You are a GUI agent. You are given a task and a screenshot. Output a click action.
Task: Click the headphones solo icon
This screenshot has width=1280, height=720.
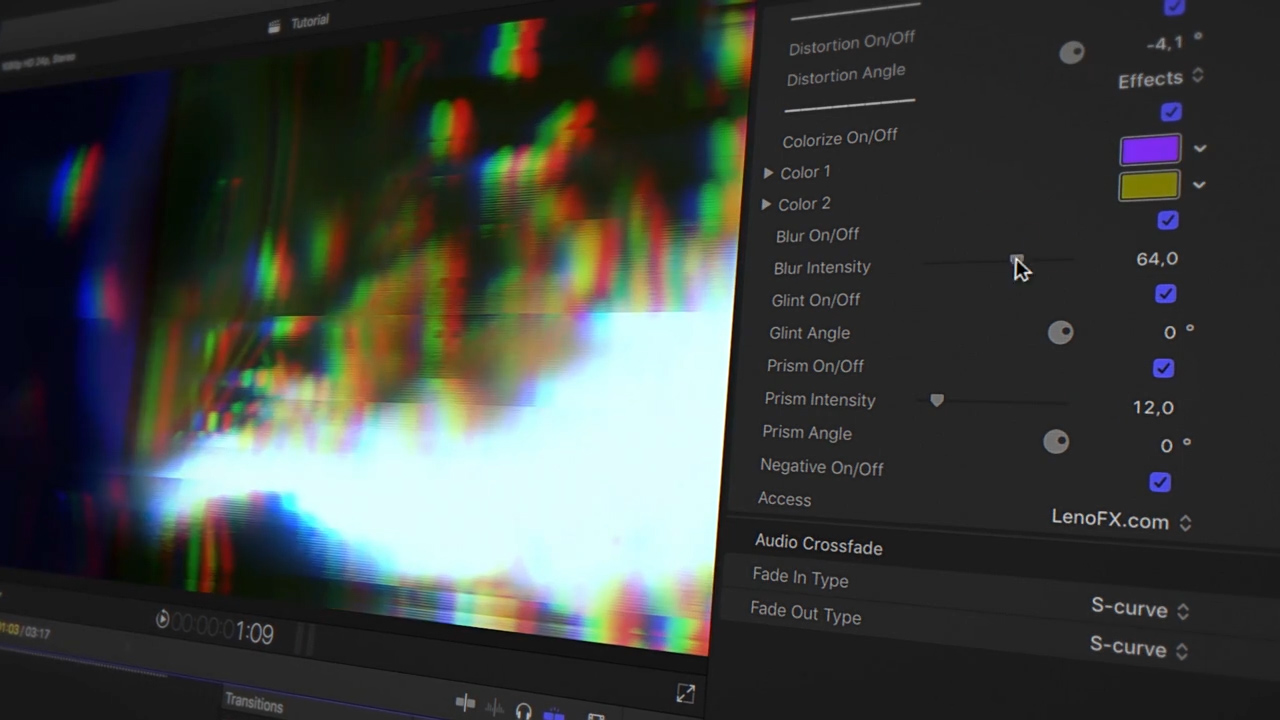coord(523,711)
